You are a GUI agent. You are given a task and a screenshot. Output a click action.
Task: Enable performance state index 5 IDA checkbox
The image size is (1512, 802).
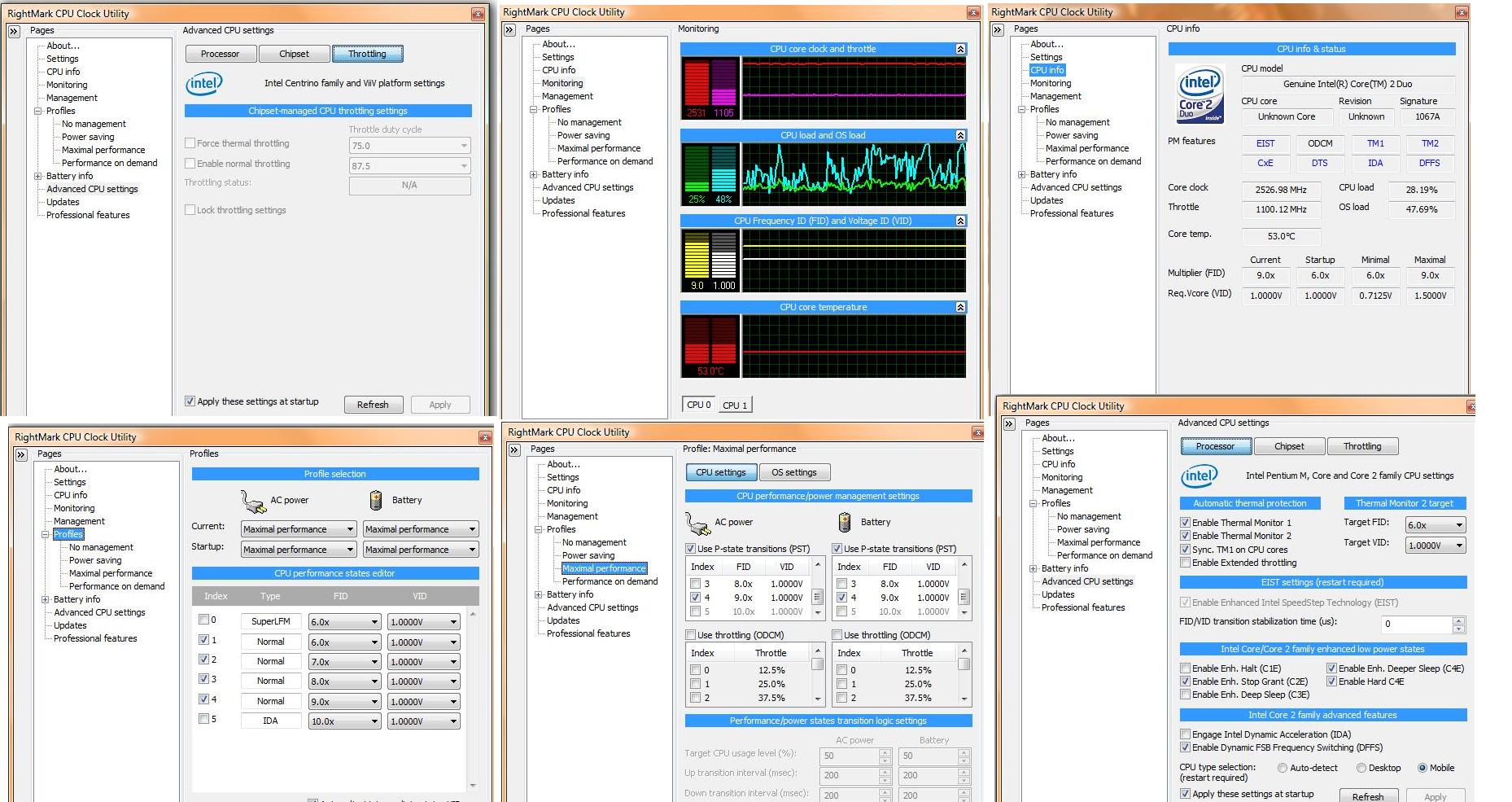tap(204, 719)
